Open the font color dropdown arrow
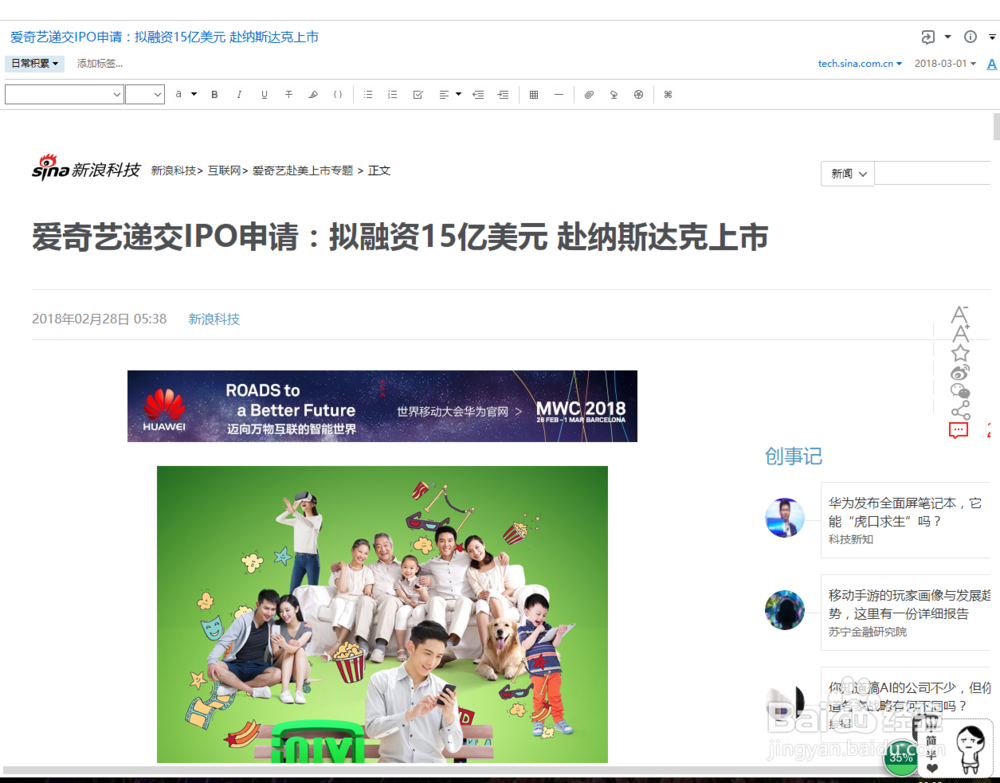 point(194,94)
